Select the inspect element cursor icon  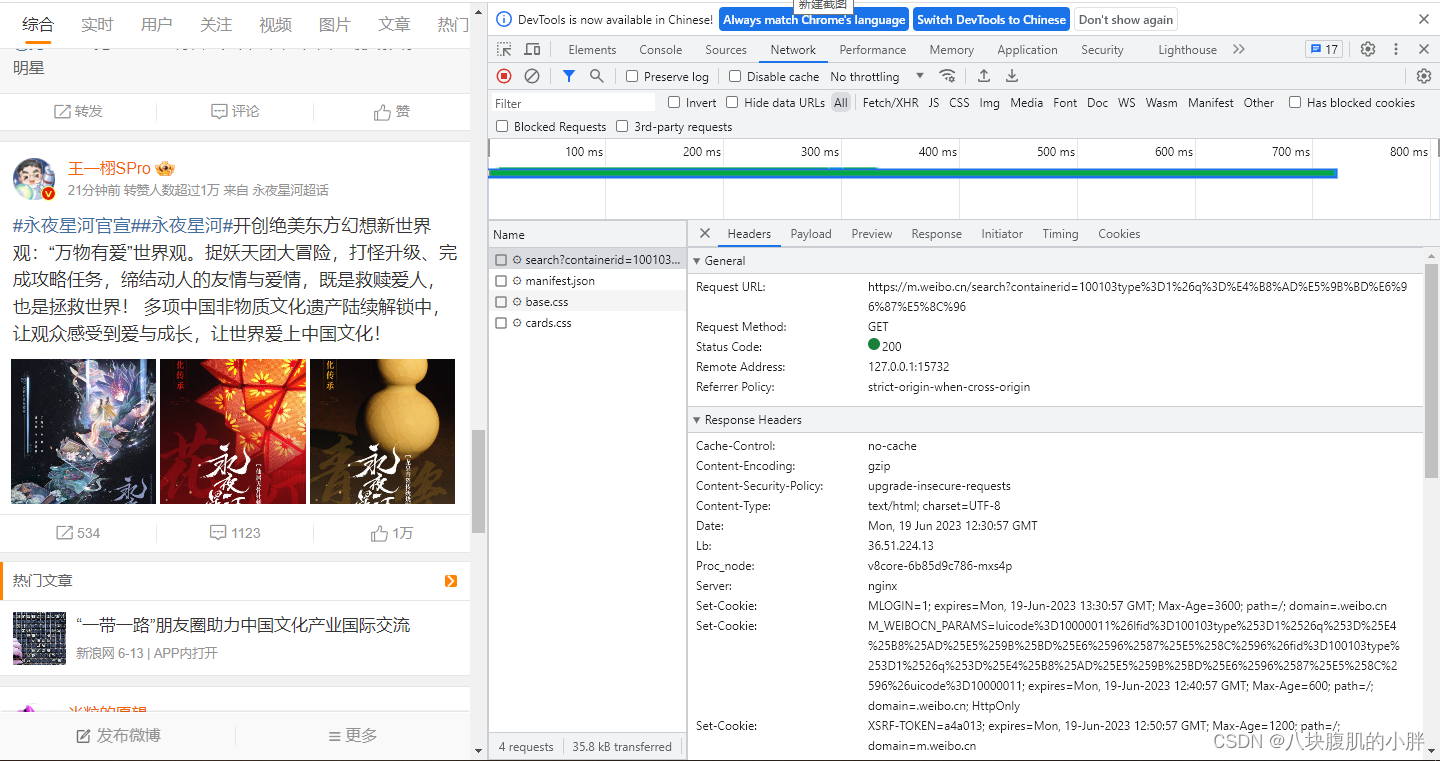tap(504, 49)
